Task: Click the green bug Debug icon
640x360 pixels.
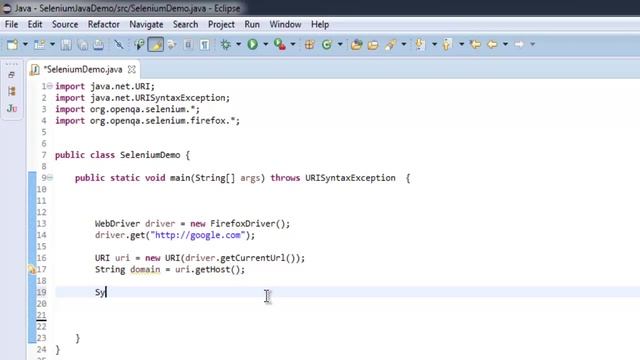Action: point(225,44)
